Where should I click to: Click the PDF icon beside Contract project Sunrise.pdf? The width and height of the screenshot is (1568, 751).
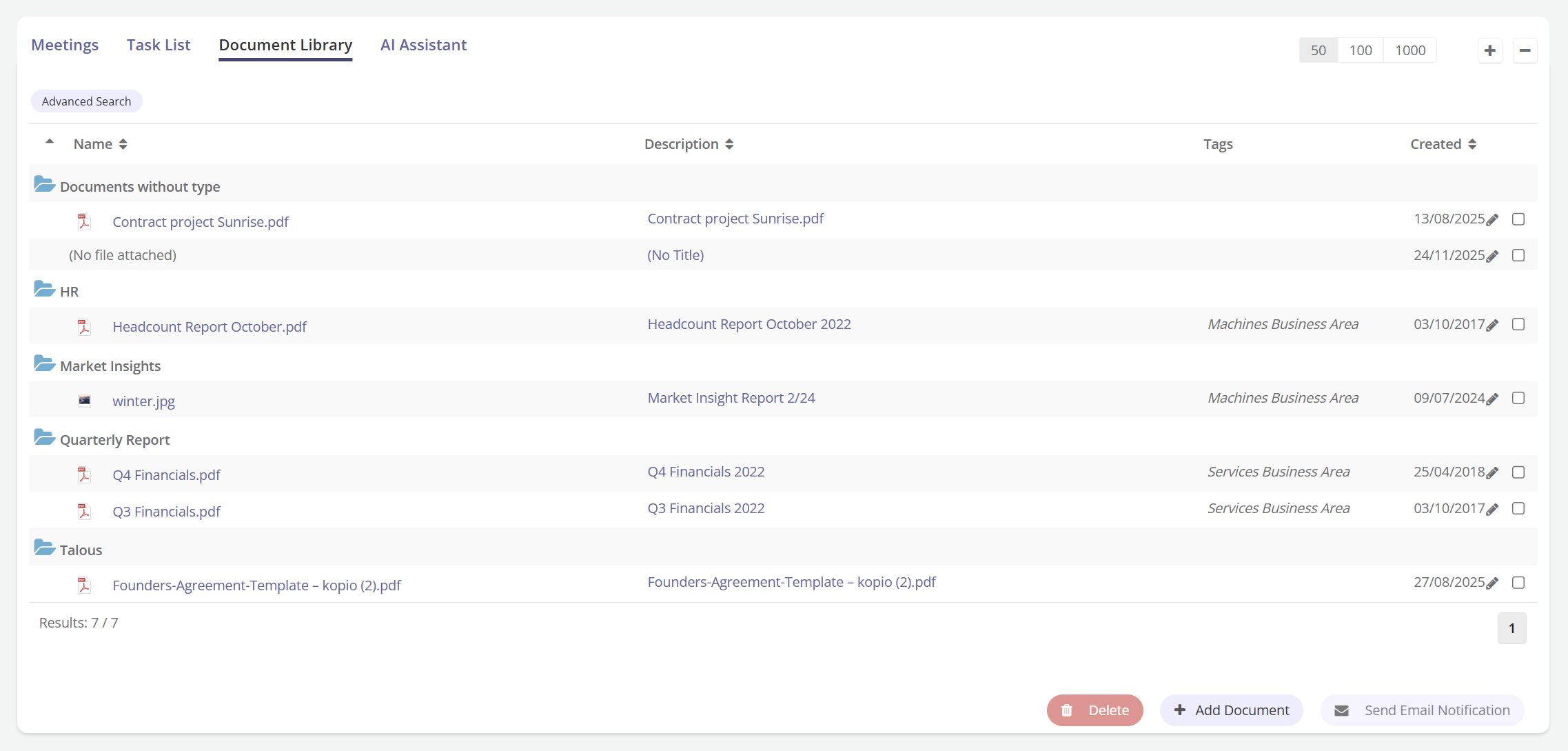(x=84, y=221)
